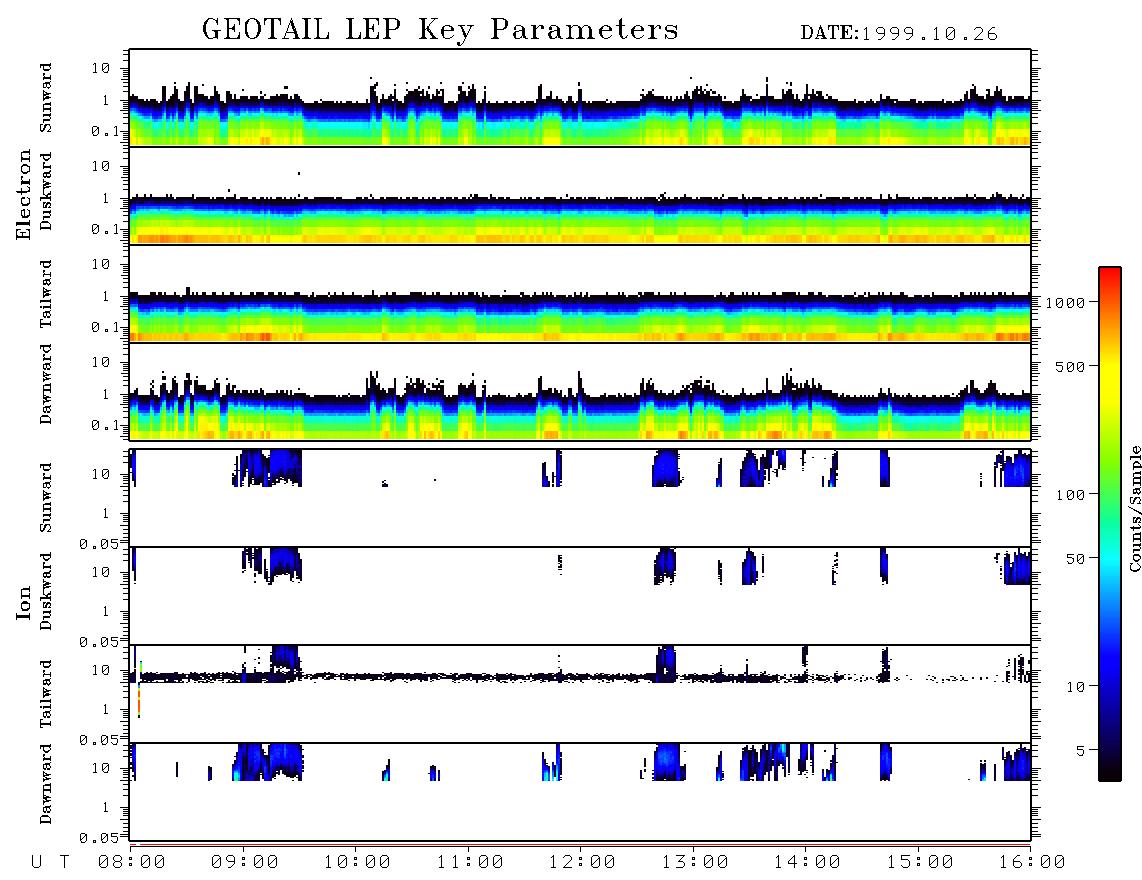Click the time axis label '10:00'
This screenshot has height=880, width=1142.
(357, 862)
